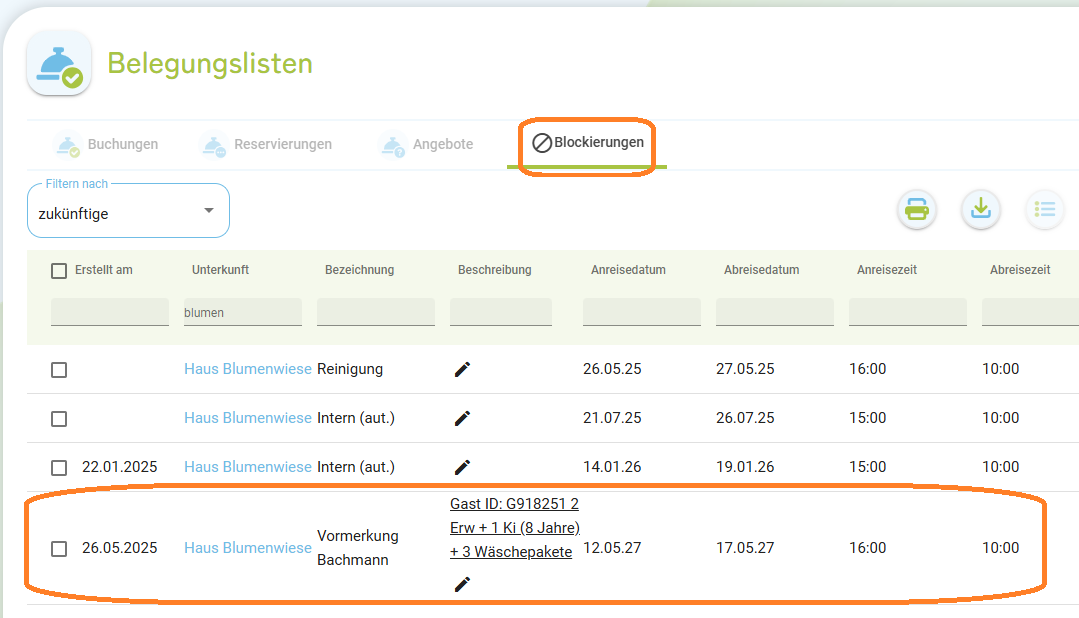Image resolution: width=1079 pixels, height=618 pixels.
Task: Select the Reinigung row checkbox
Action: [x=59, y=370]
